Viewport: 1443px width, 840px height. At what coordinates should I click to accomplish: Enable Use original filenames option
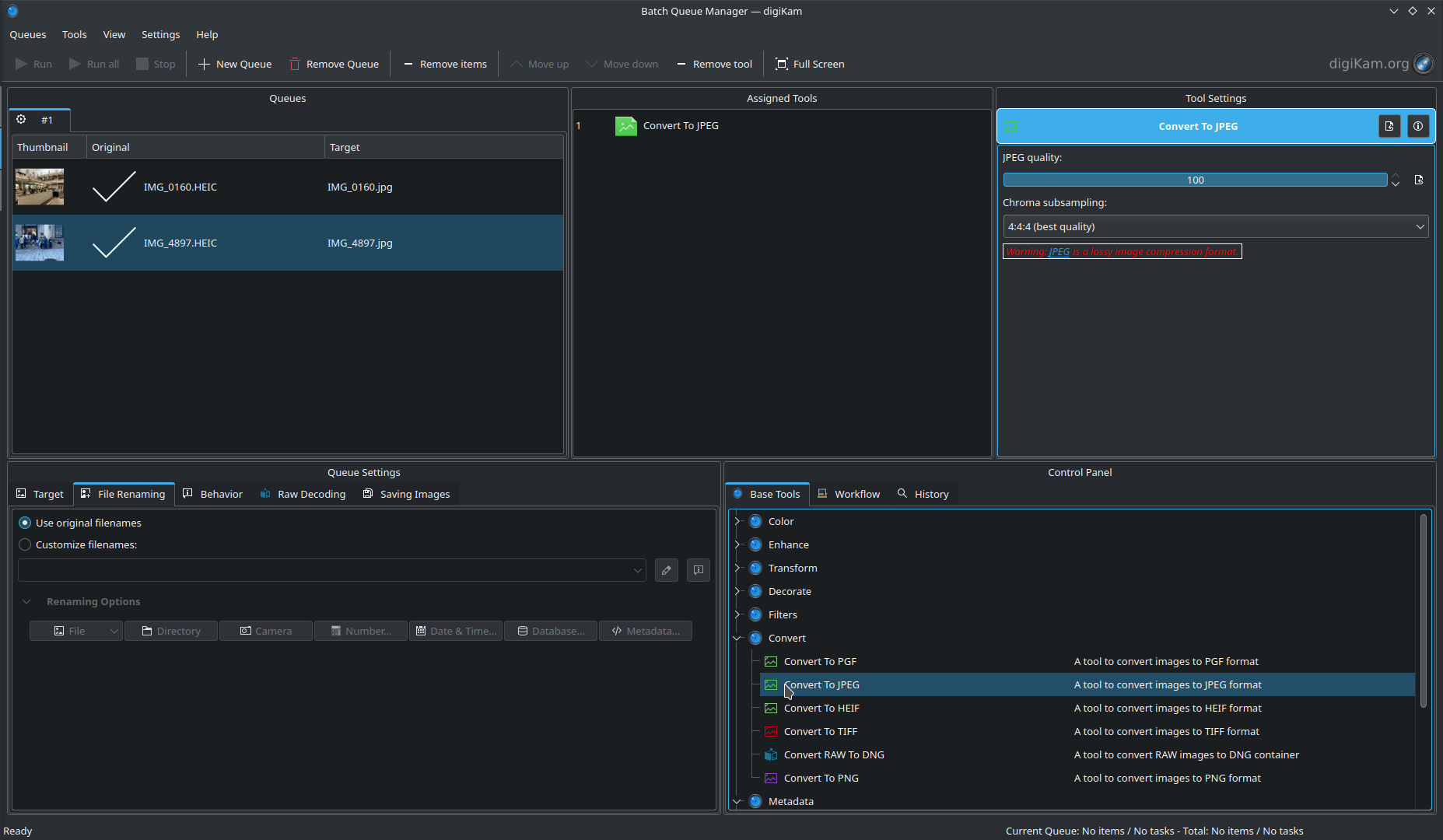pyautogui.click(x=24, y=523)
